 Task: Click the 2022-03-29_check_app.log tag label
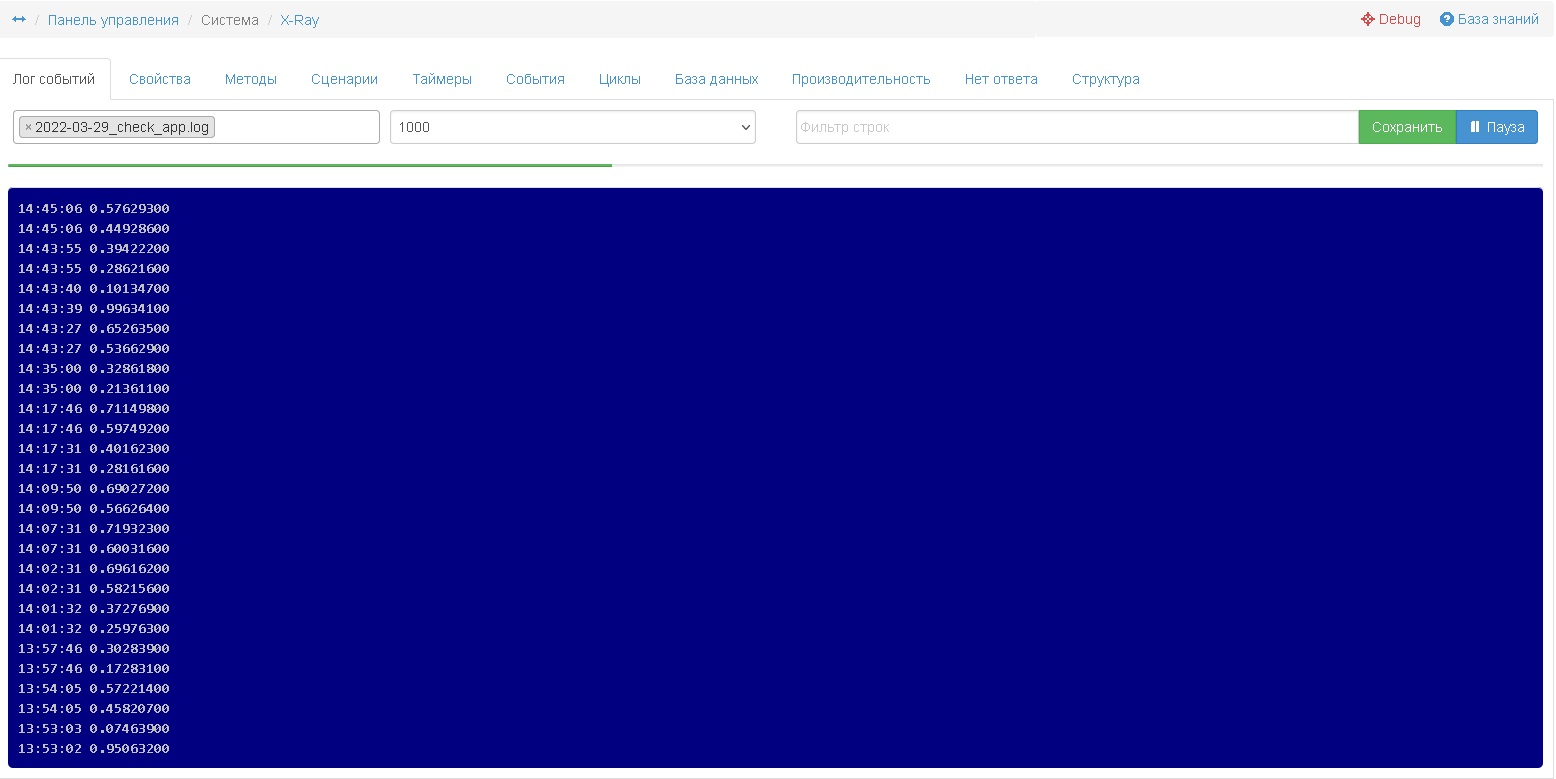pyautogui.click(x=122, y=127)
